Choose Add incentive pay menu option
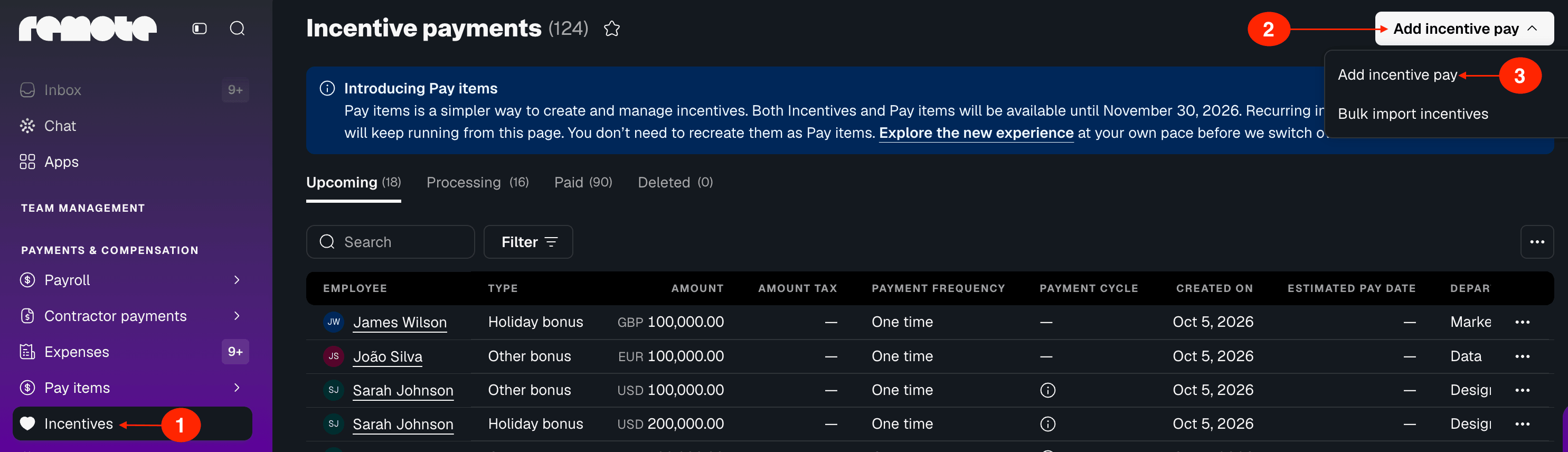 (x=1397, y=75)
